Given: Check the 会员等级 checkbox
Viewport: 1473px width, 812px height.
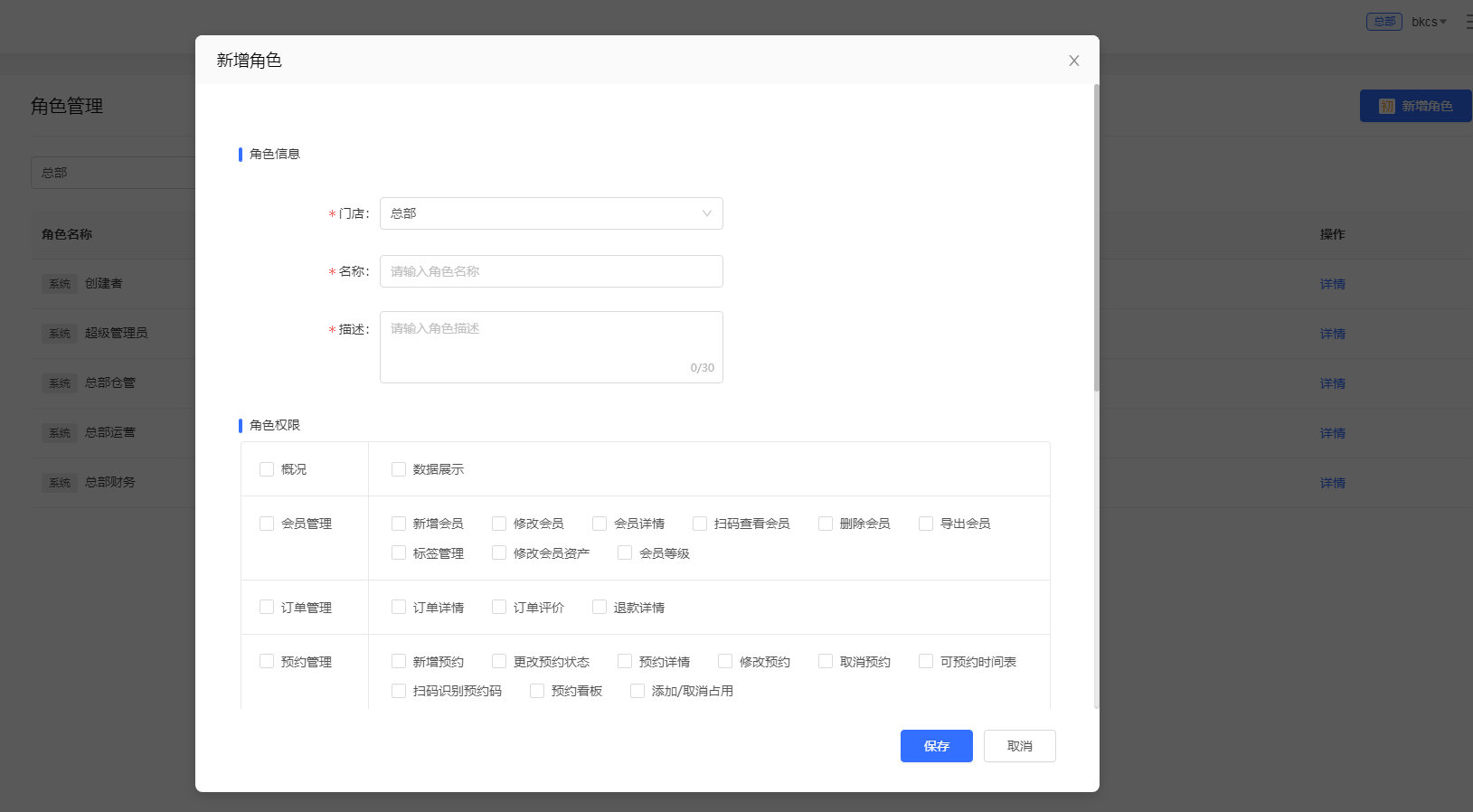Looking at the screenshot, I should tap(625, 552).
